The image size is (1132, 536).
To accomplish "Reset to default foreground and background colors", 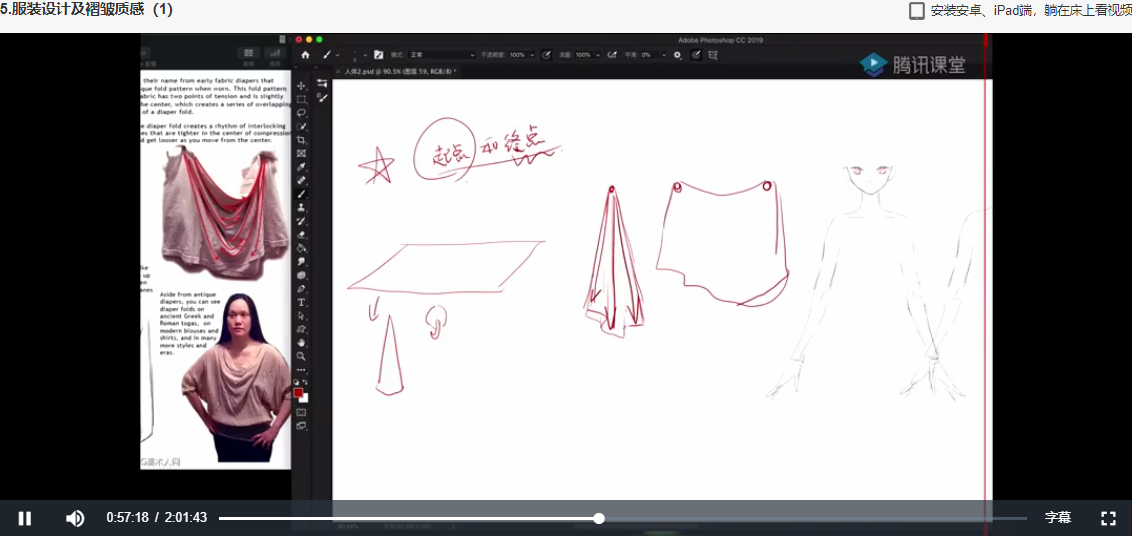I will click(297, 380).
